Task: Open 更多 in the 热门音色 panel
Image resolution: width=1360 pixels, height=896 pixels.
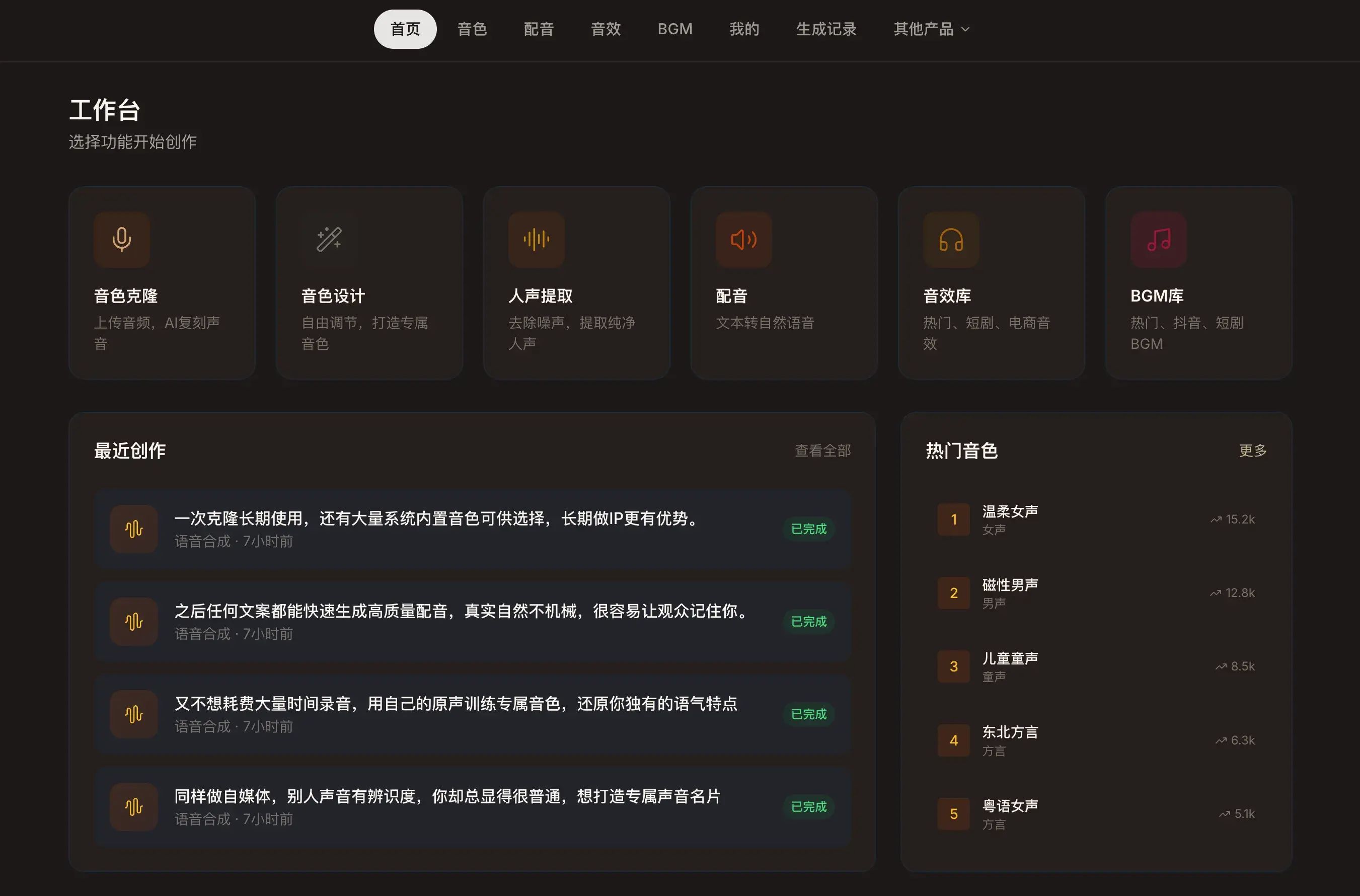Action: (x=1253, y=451)
